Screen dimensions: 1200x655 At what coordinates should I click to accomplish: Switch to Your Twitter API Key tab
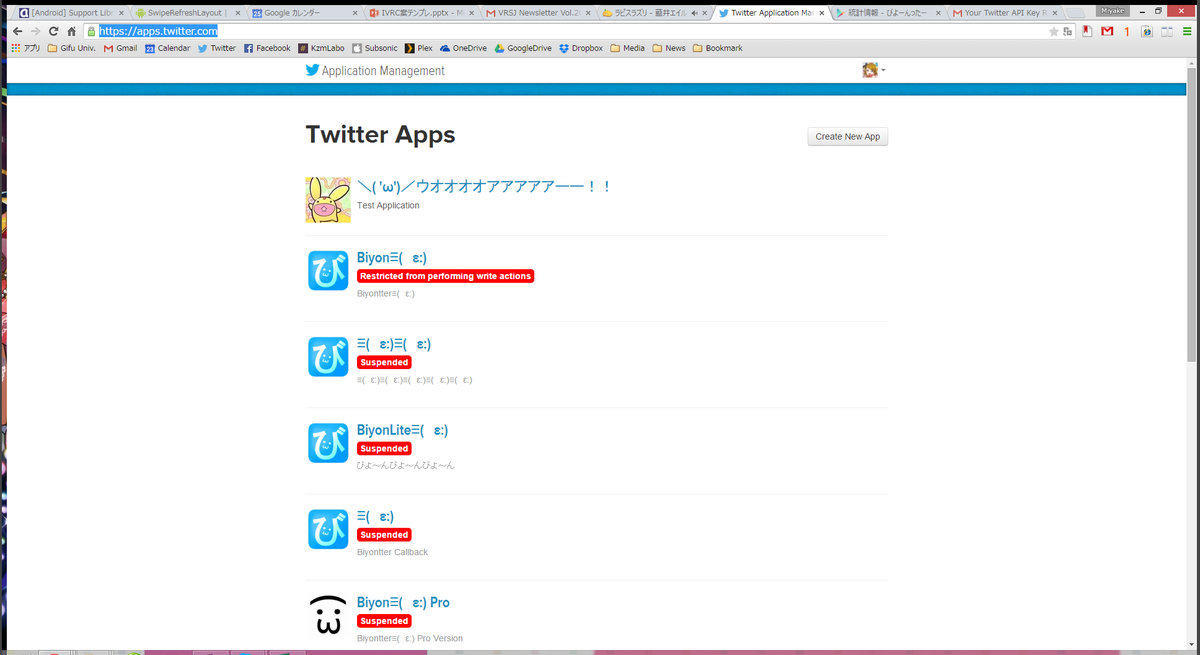point(1004,13)
